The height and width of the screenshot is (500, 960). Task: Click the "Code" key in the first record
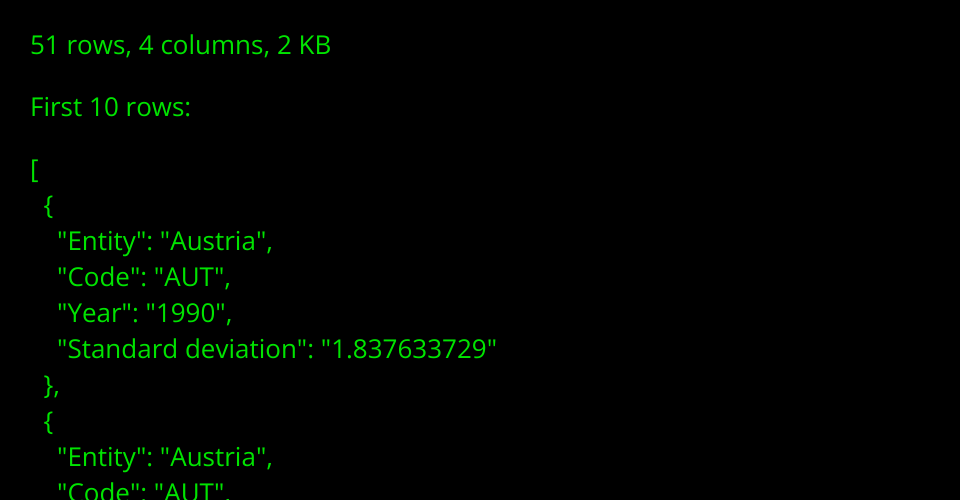[95, 277]
